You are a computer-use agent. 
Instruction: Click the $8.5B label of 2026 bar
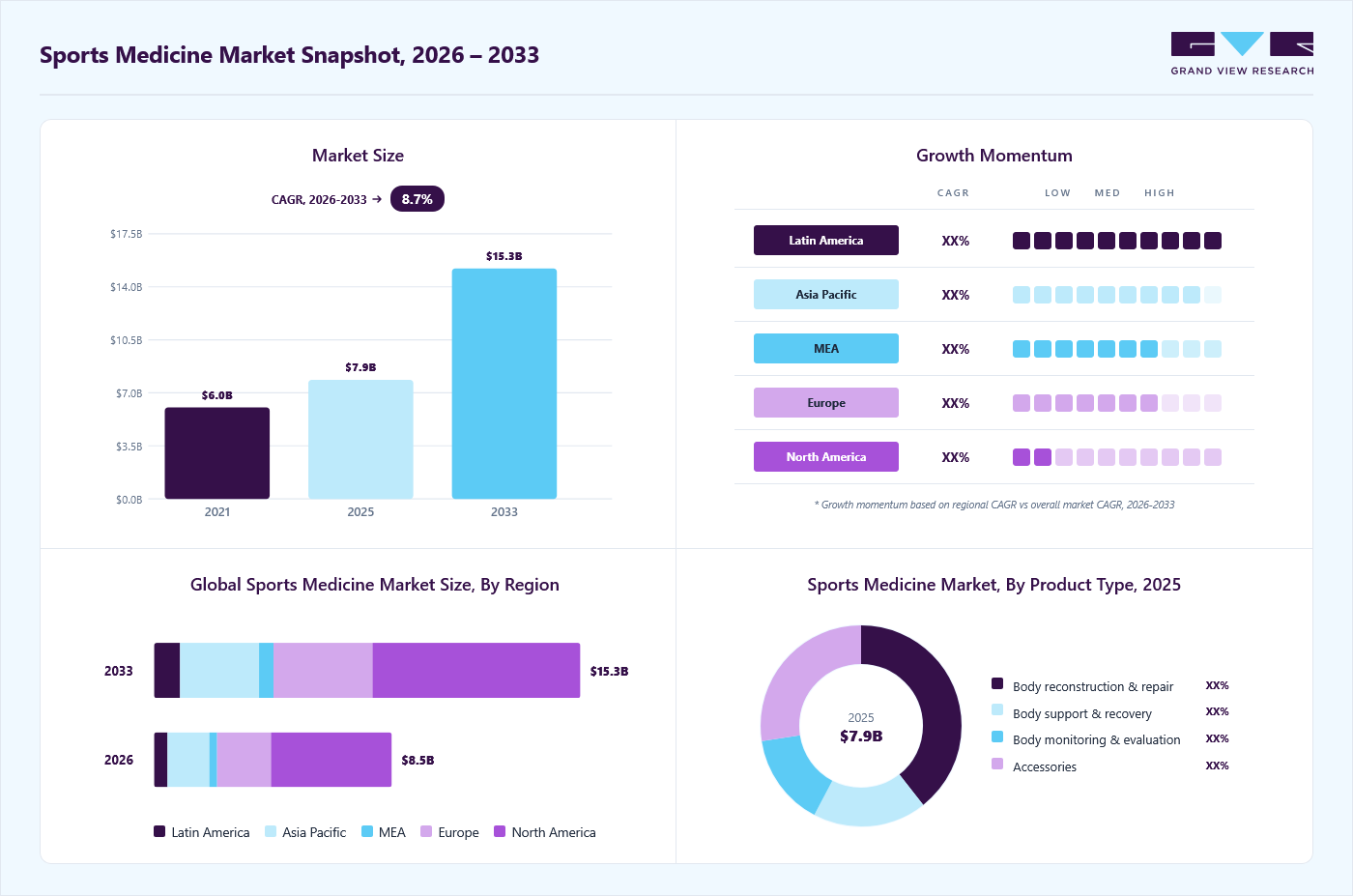coord(417,761)
